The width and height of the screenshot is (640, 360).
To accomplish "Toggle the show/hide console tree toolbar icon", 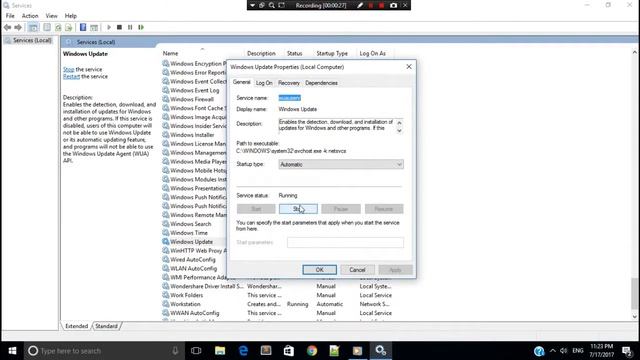I will point(33,27).
